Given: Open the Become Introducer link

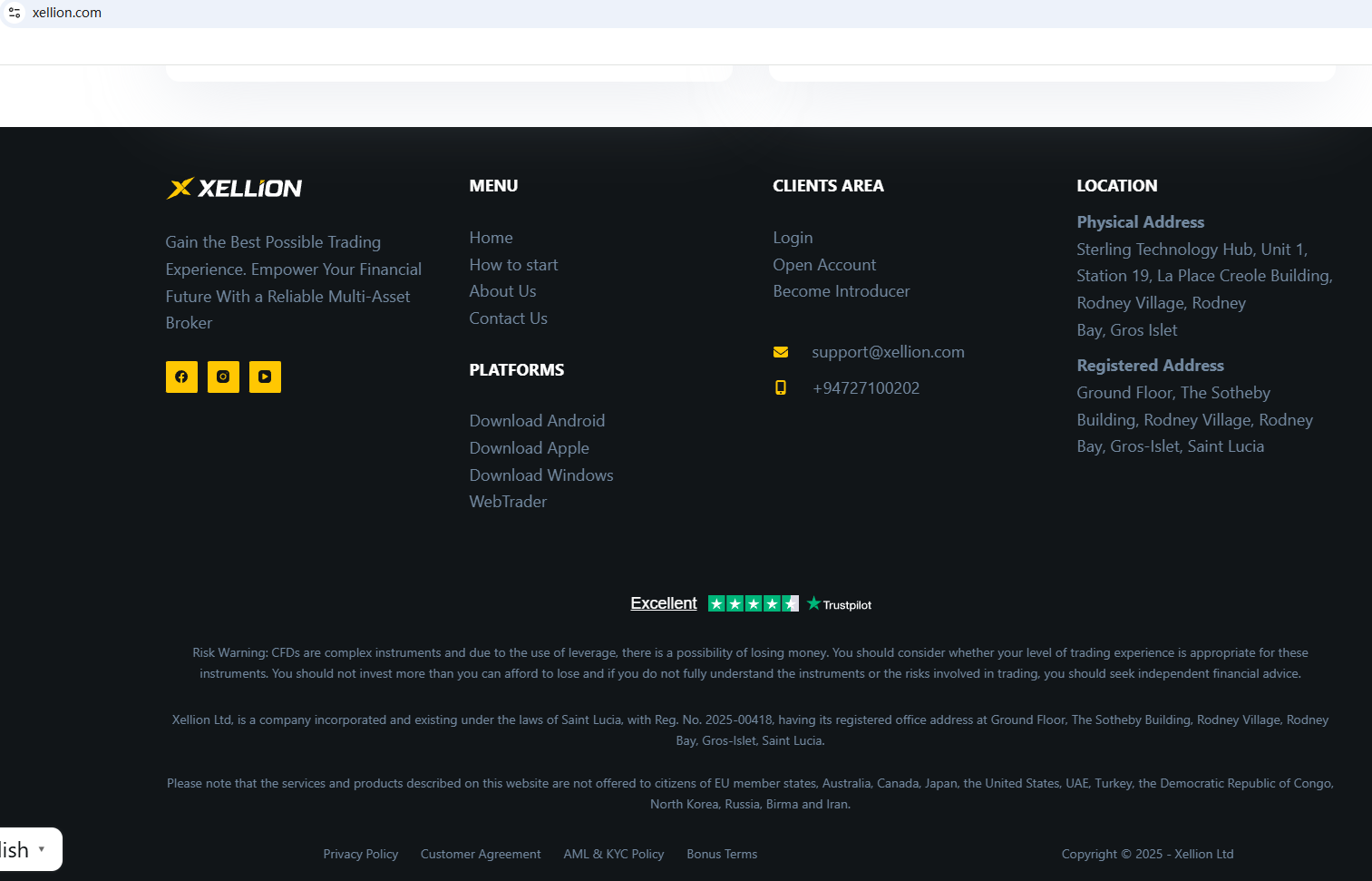Looking at the screenshot, I should (842, 291).
